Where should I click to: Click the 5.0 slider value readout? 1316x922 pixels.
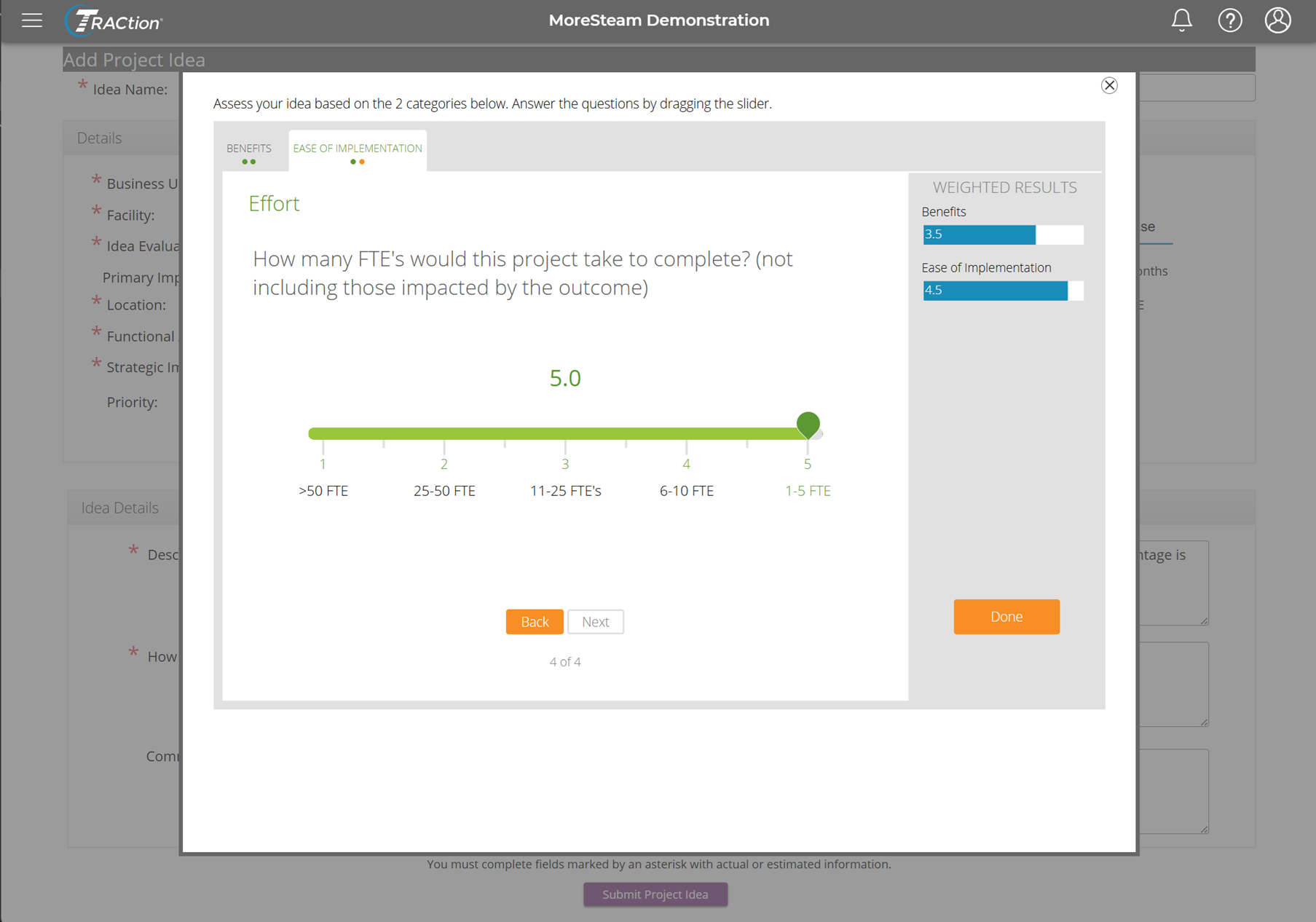565,378
